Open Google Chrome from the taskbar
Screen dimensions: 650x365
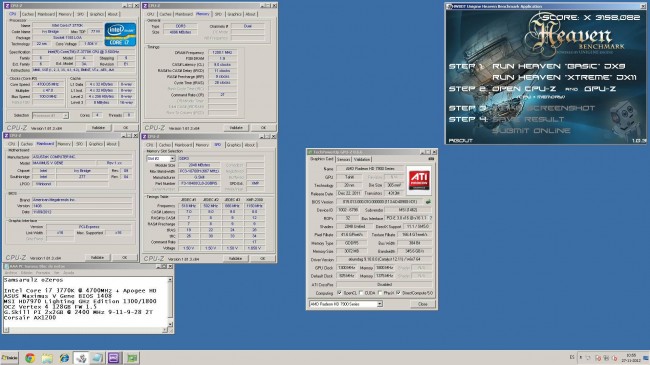tap(30, 358)
